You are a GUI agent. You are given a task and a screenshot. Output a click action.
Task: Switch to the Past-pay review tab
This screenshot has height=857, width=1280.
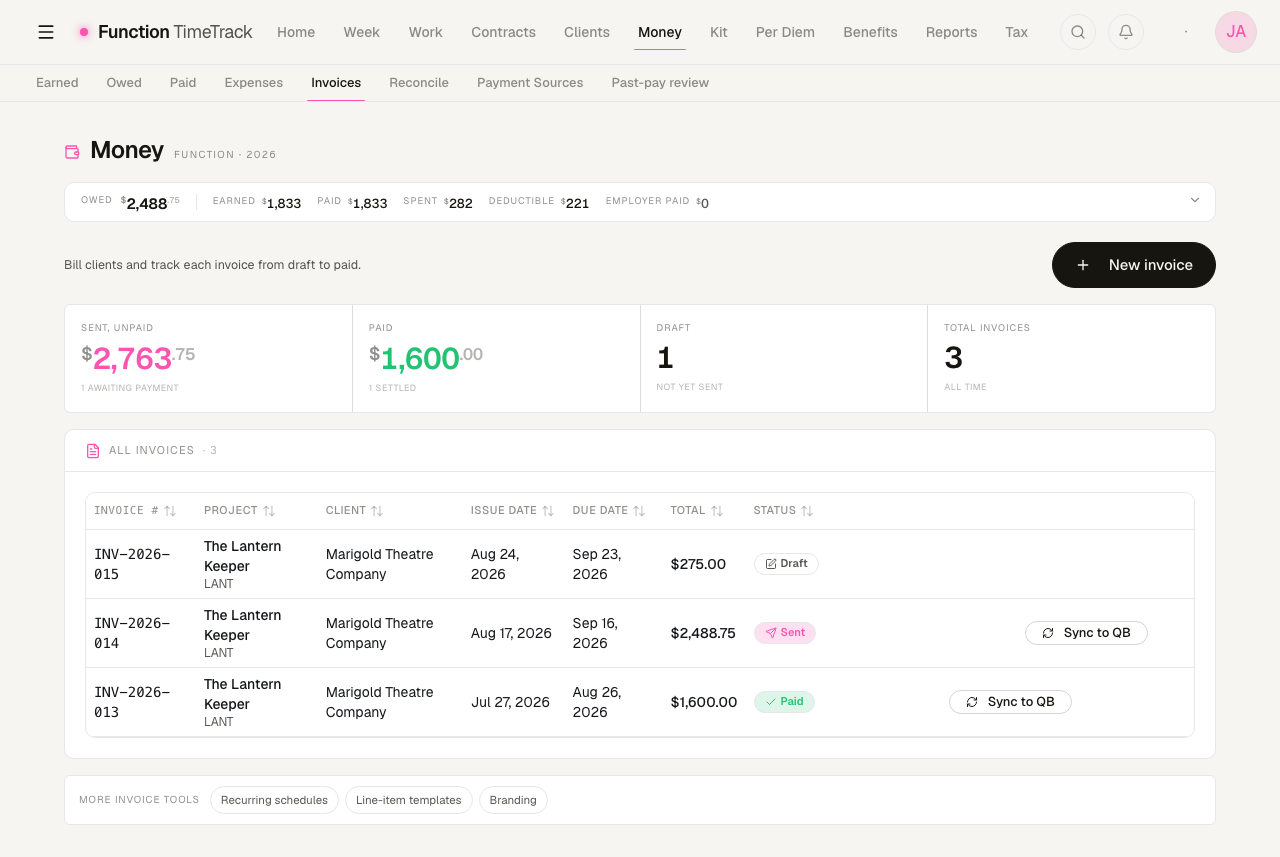(x=660, y=83)
